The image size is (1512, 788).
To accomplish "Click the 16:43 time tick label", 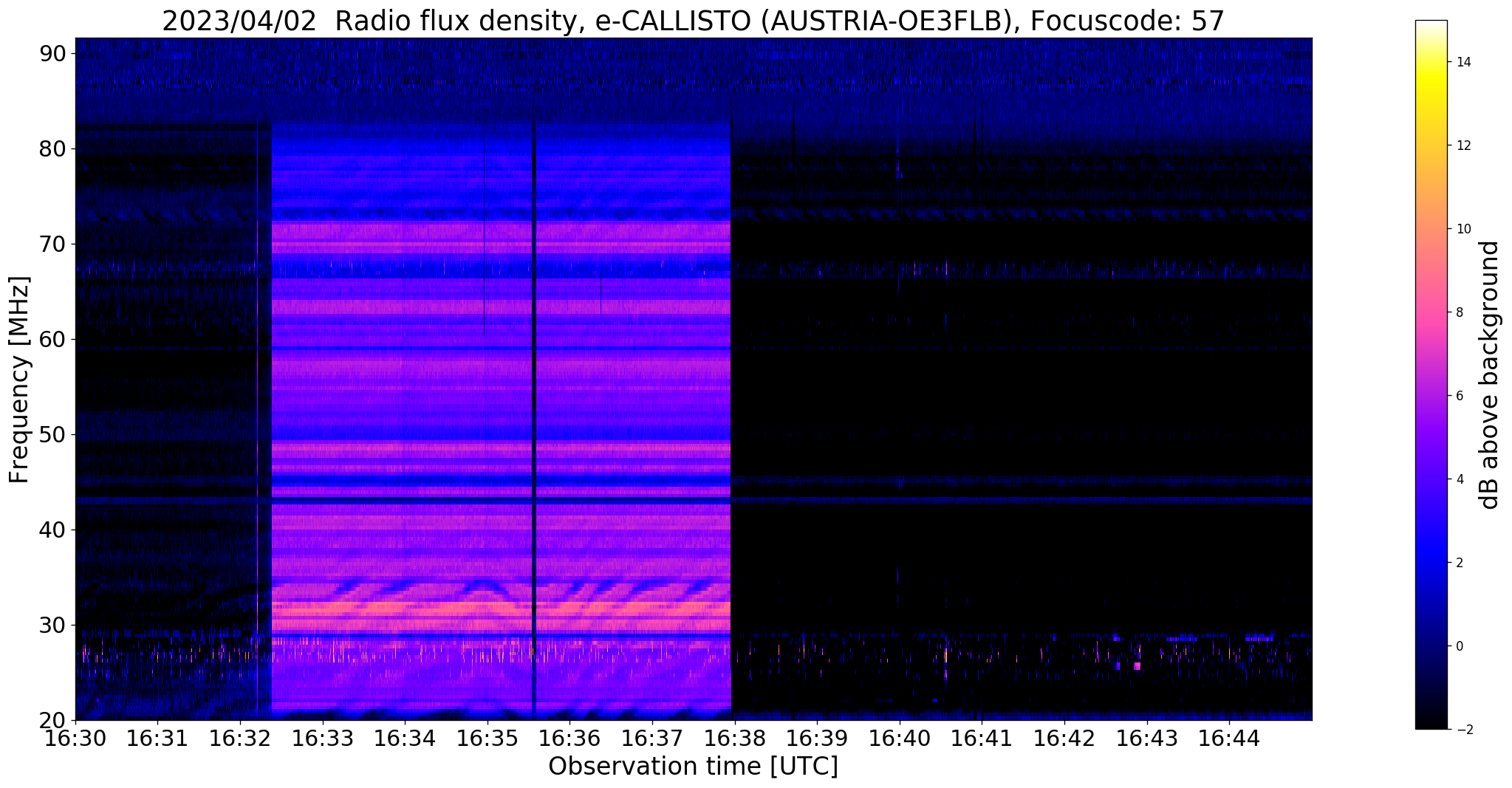I will point(1147,737).
